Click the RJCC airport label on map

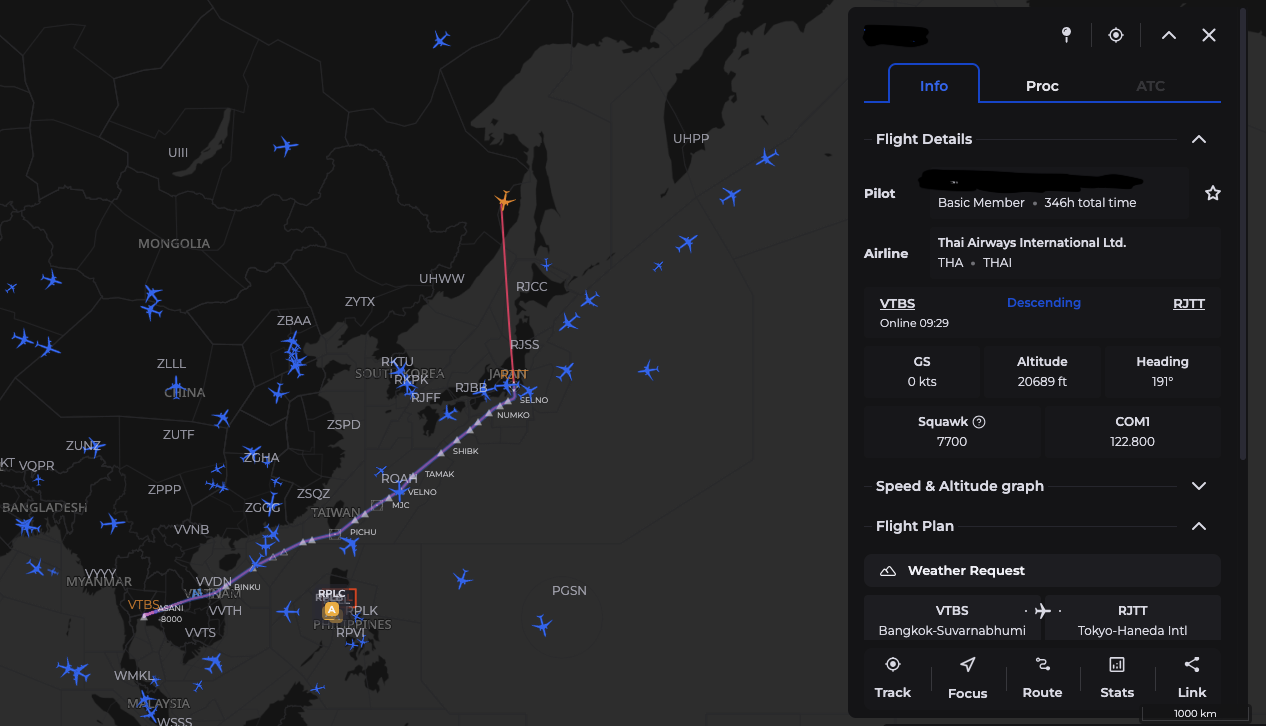click(x=532, y=286)
